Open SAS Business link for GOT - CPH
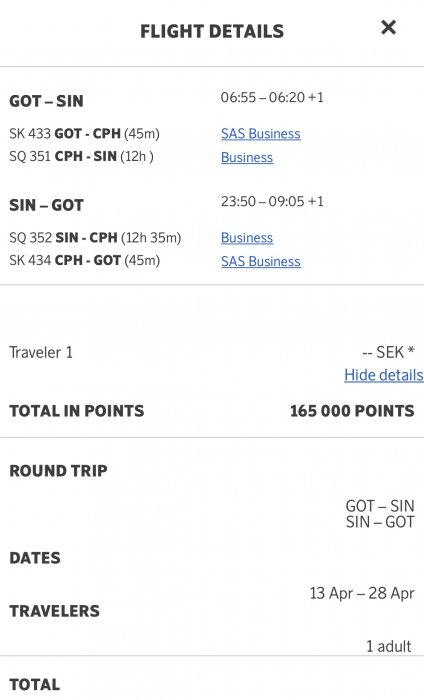Viewport: 424px width, 700px height. pyautogui.click(x=261, y=133)
